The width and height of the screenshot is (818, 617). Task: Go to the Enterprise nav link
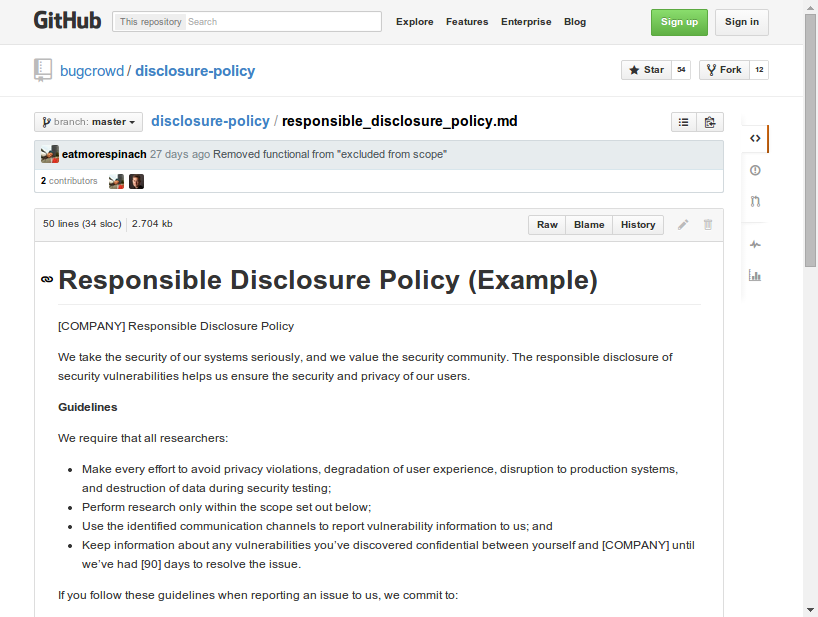526,22
